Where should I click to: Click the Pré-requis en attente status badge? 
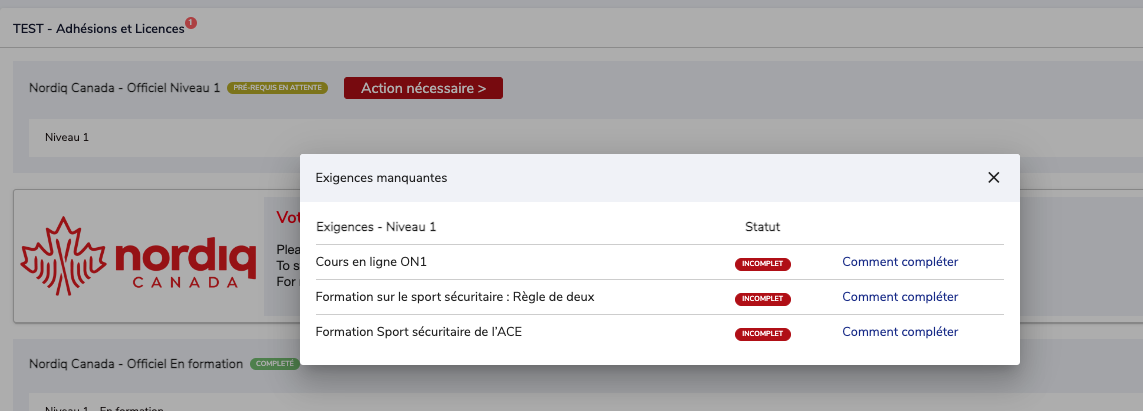pyautogui.click(x=278, y=88)
